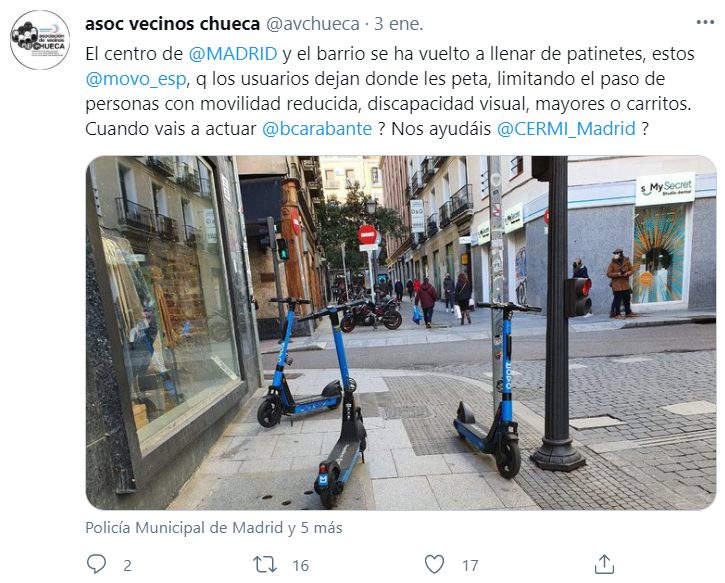Open the asoc vecinos chueca profile avatar
The height and width of the screenshot is (583, 725).
pyautogui.click(x=40, y=40)
